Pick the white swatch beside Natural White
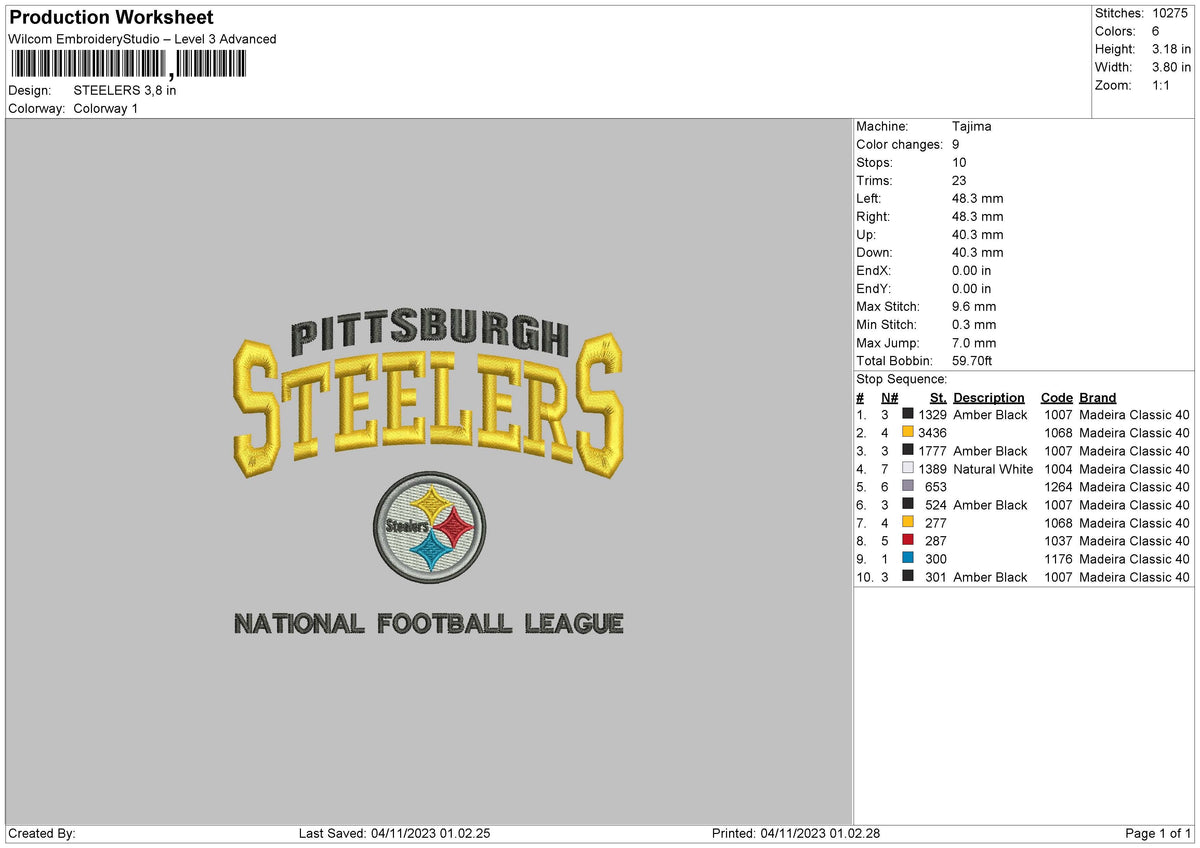Image resolution: width=1200 pixels, height=848 pixels. coord(908,468)
